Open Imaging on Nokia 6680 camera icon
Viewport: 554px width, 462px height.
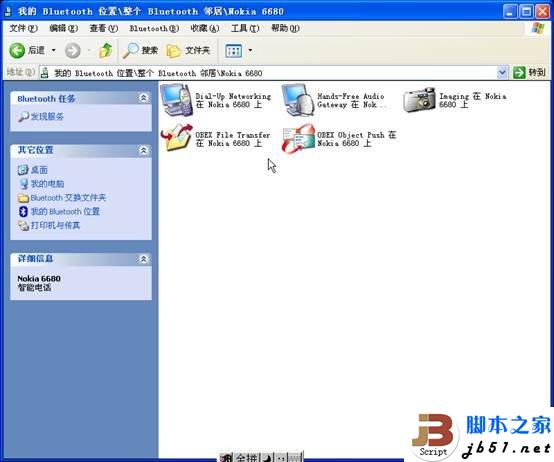click(x=419, y=100)
